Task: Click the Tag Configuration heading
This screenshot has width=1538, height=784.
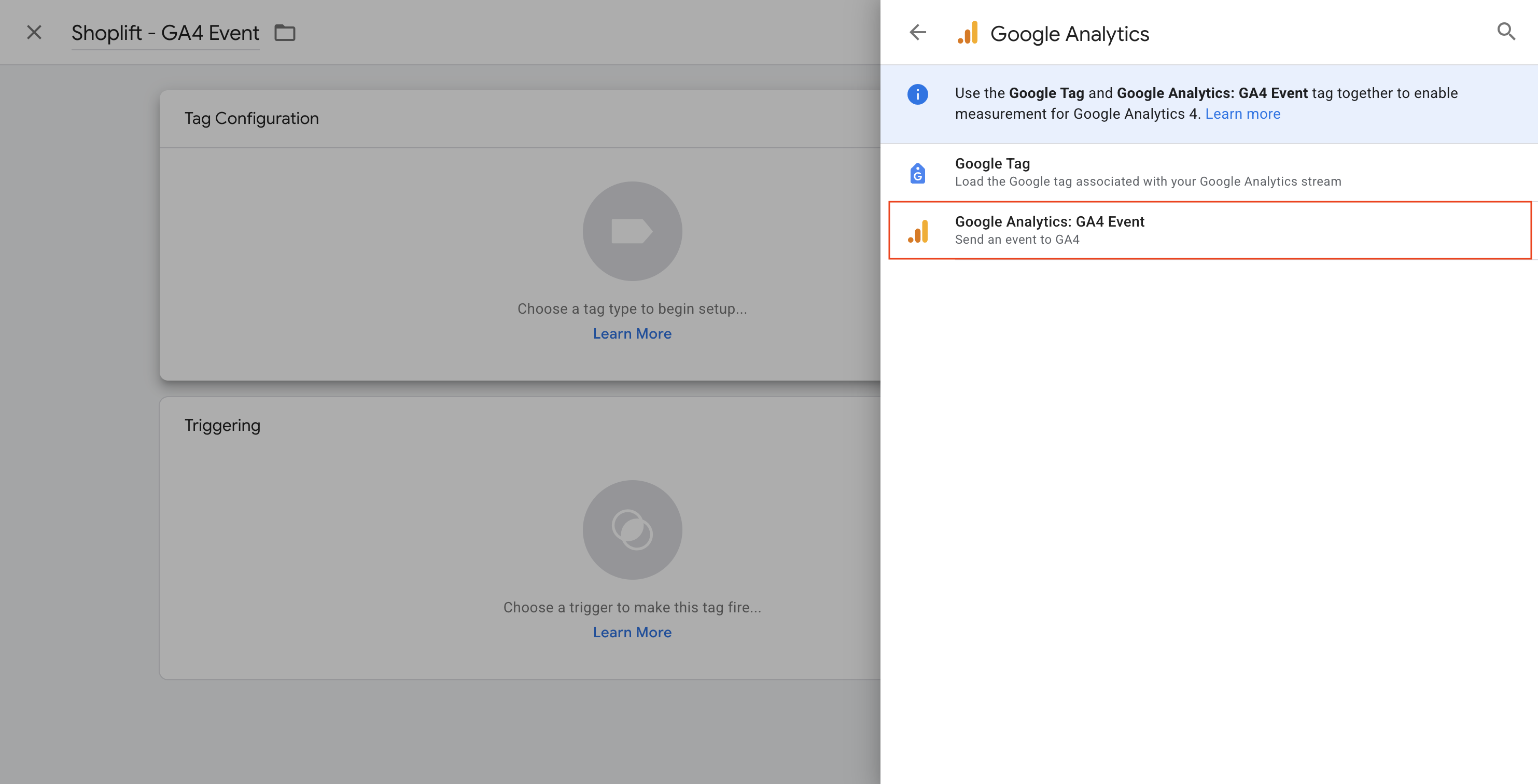Action: pyautogui.click(x=251, y=118)
